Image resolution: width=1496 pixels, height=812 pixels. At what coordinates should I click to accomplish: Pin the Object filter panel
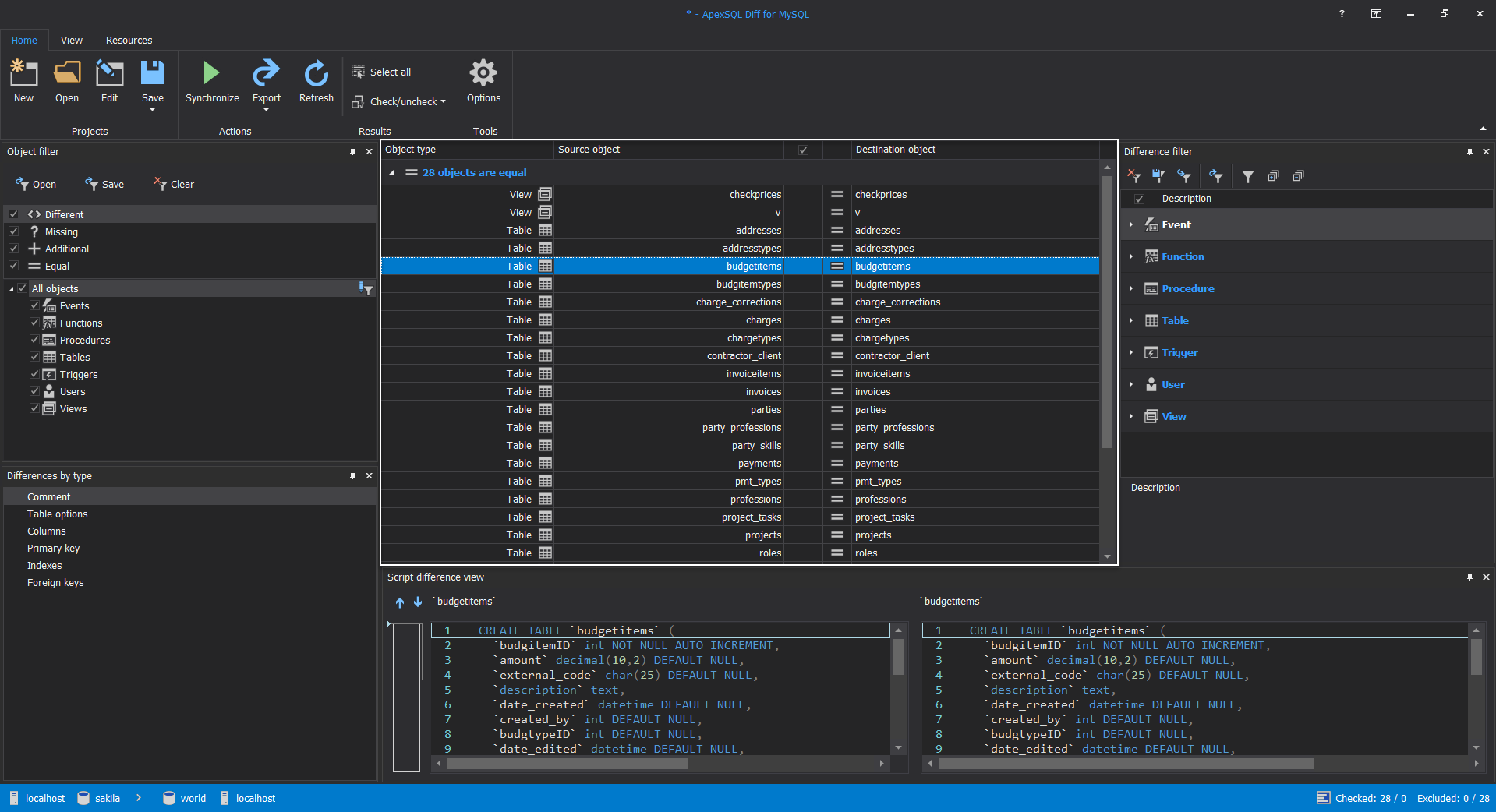[352, 152]
